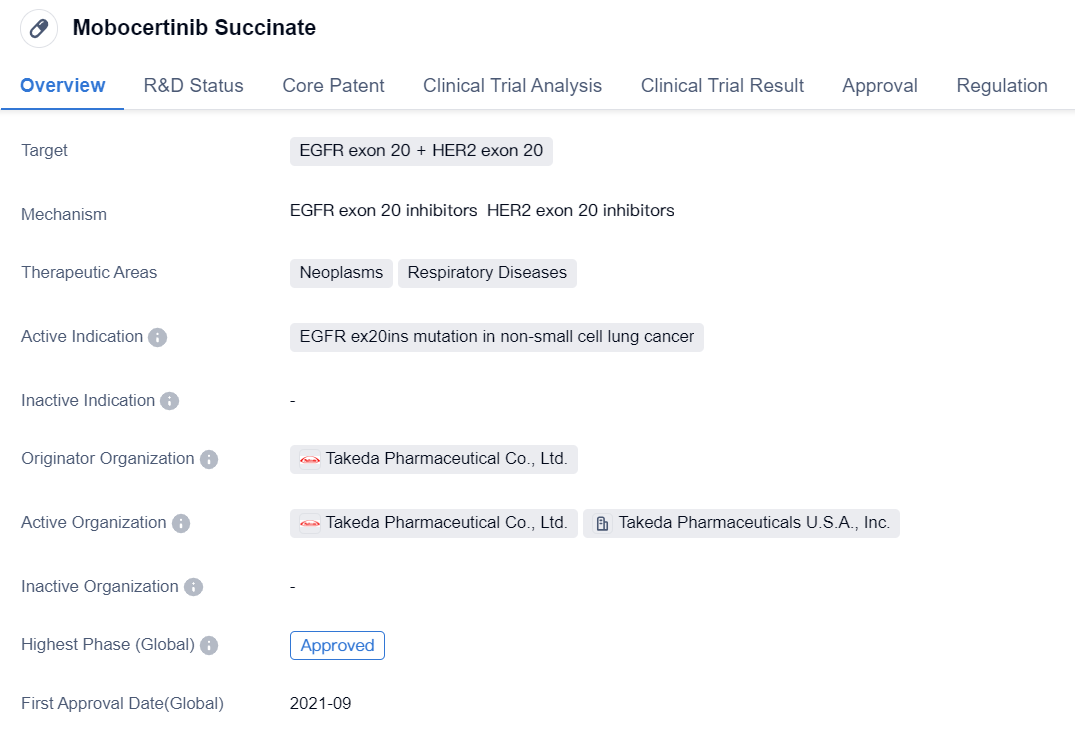Viewport: 1075px width, 730px height.
Task: Click building icon for Takeda Pharmaceuticals U.S.A.
Action: pos(602,523)
